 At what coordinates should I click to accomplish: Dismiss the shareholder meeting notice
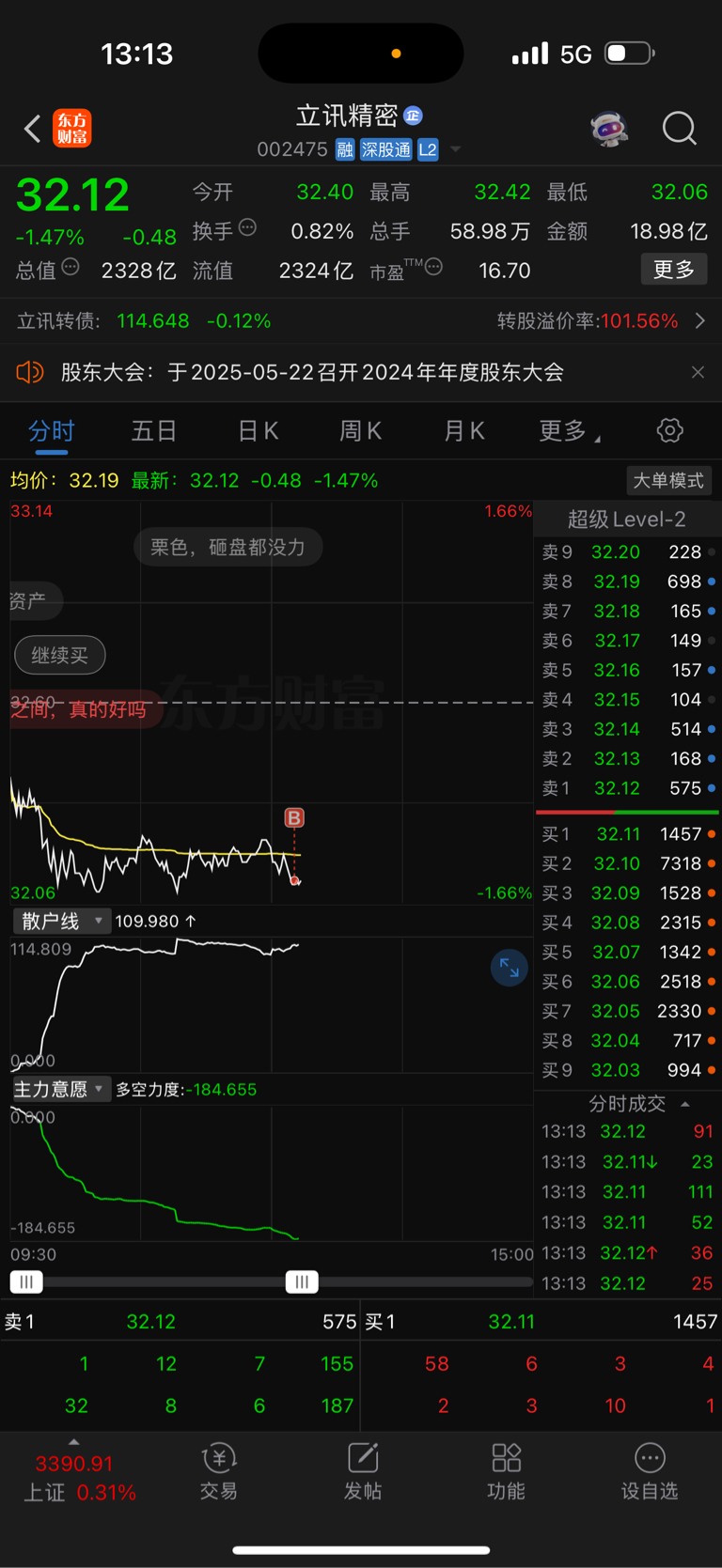pyautogui.click(x=698, y=372)
